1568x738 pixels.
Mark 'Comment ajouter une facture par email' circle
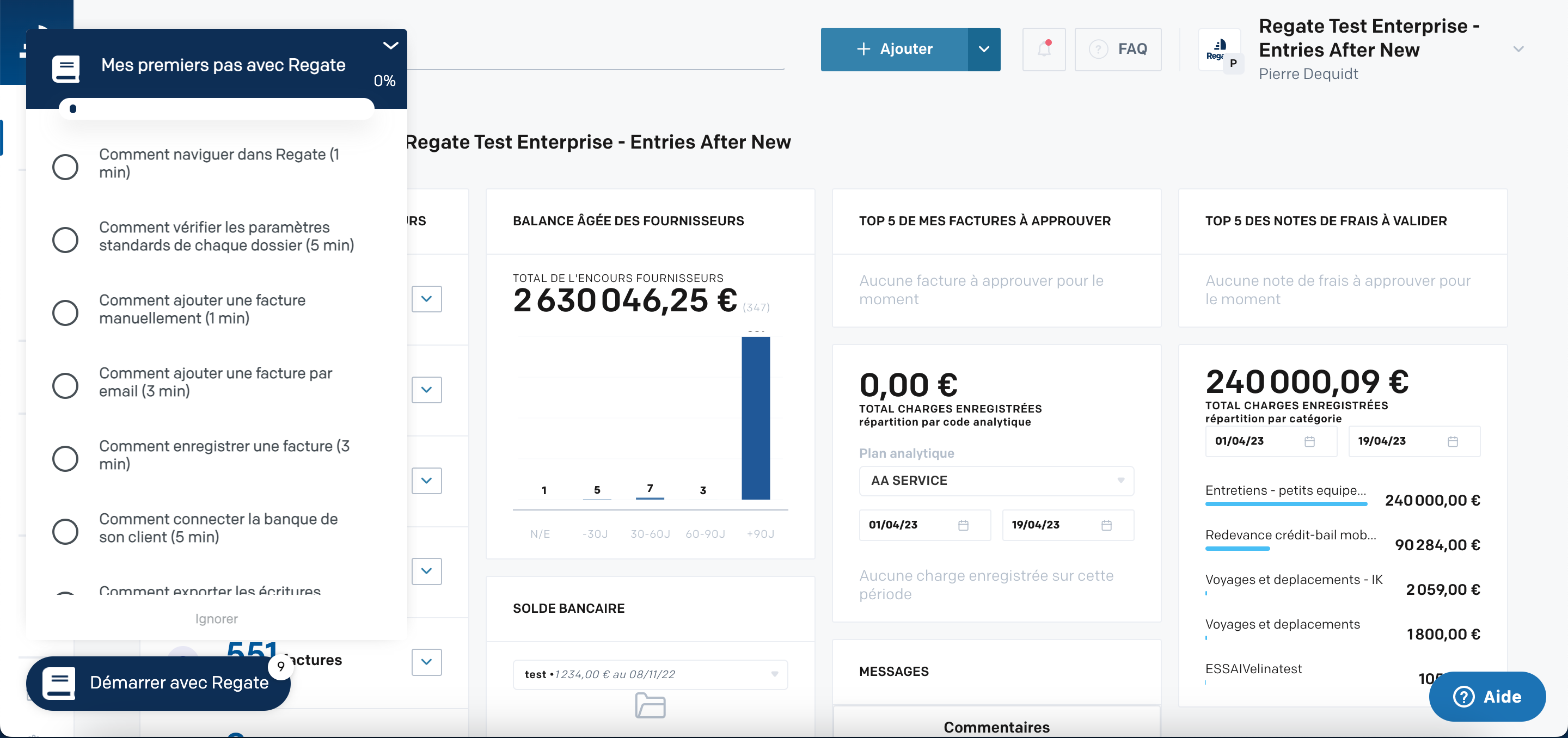click(x=65, y=386)
